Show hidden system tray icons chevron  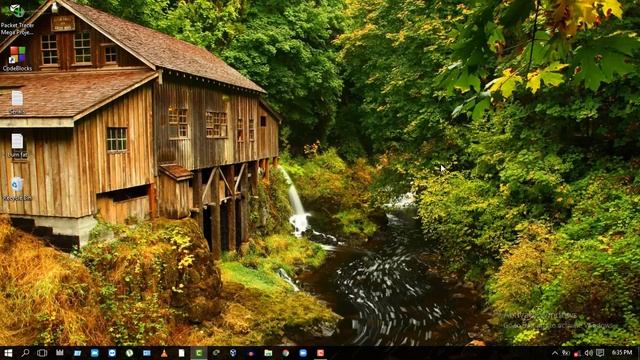click(x=555, y=353)
